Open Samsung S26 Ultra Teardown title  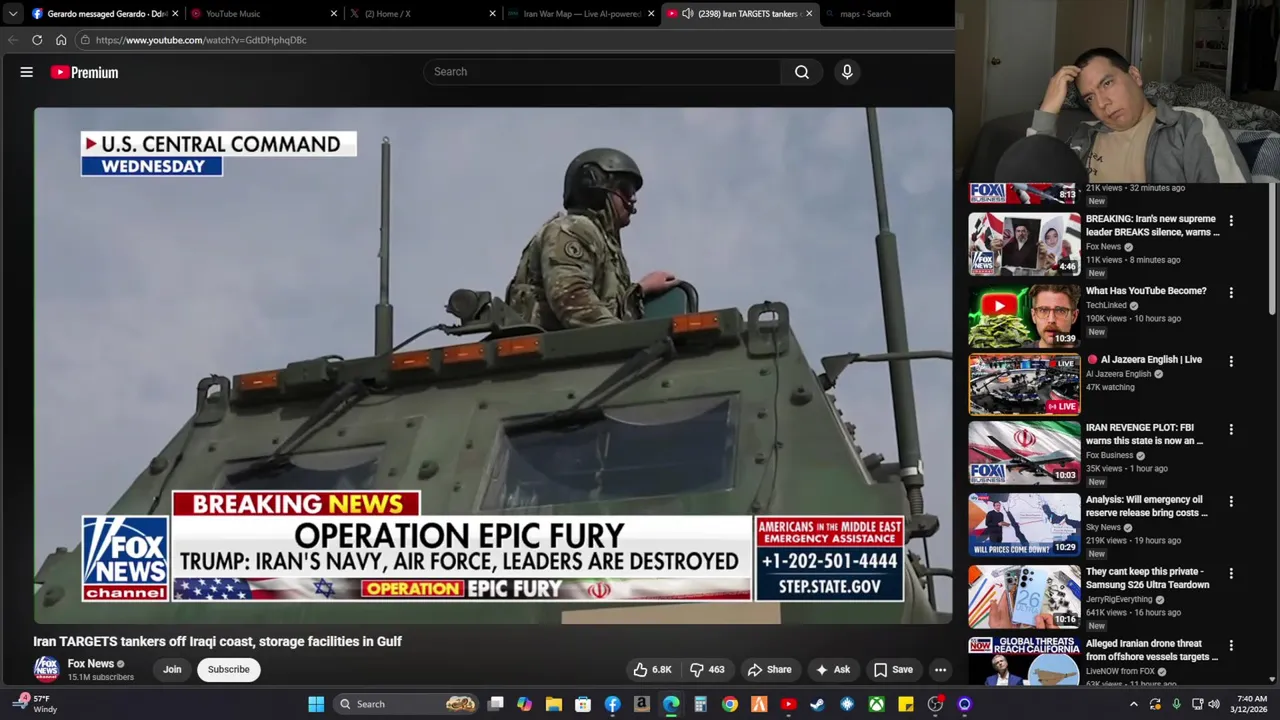click(x=1148, y=578)
